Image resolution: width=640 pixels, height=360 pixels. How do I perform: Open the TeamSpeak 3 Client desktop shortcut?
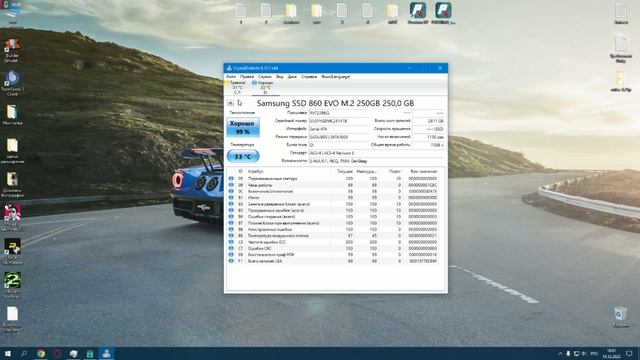tap(12, 83)
